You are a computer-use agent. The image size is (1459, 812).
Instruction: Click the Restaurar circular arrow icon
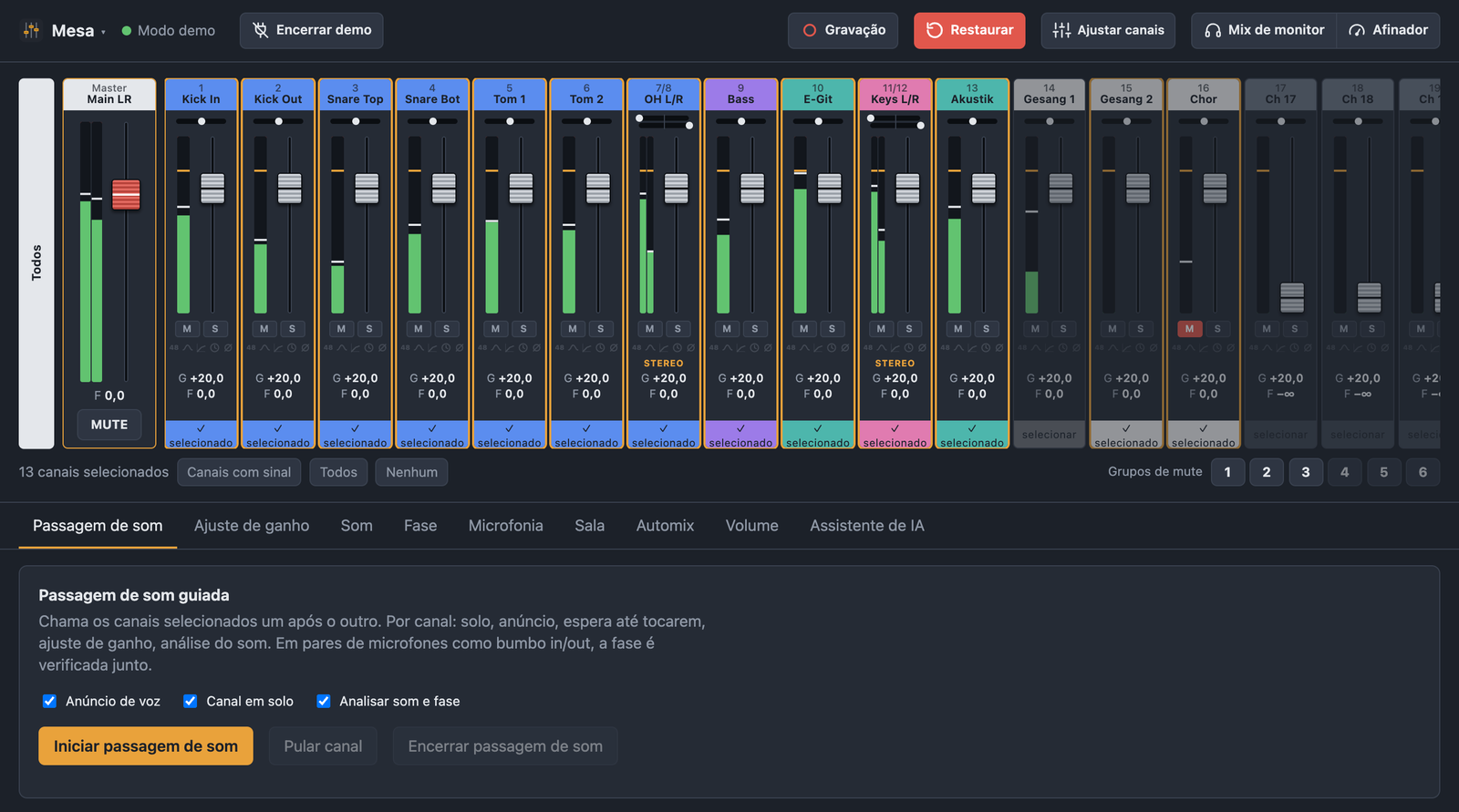pos(934,30)
